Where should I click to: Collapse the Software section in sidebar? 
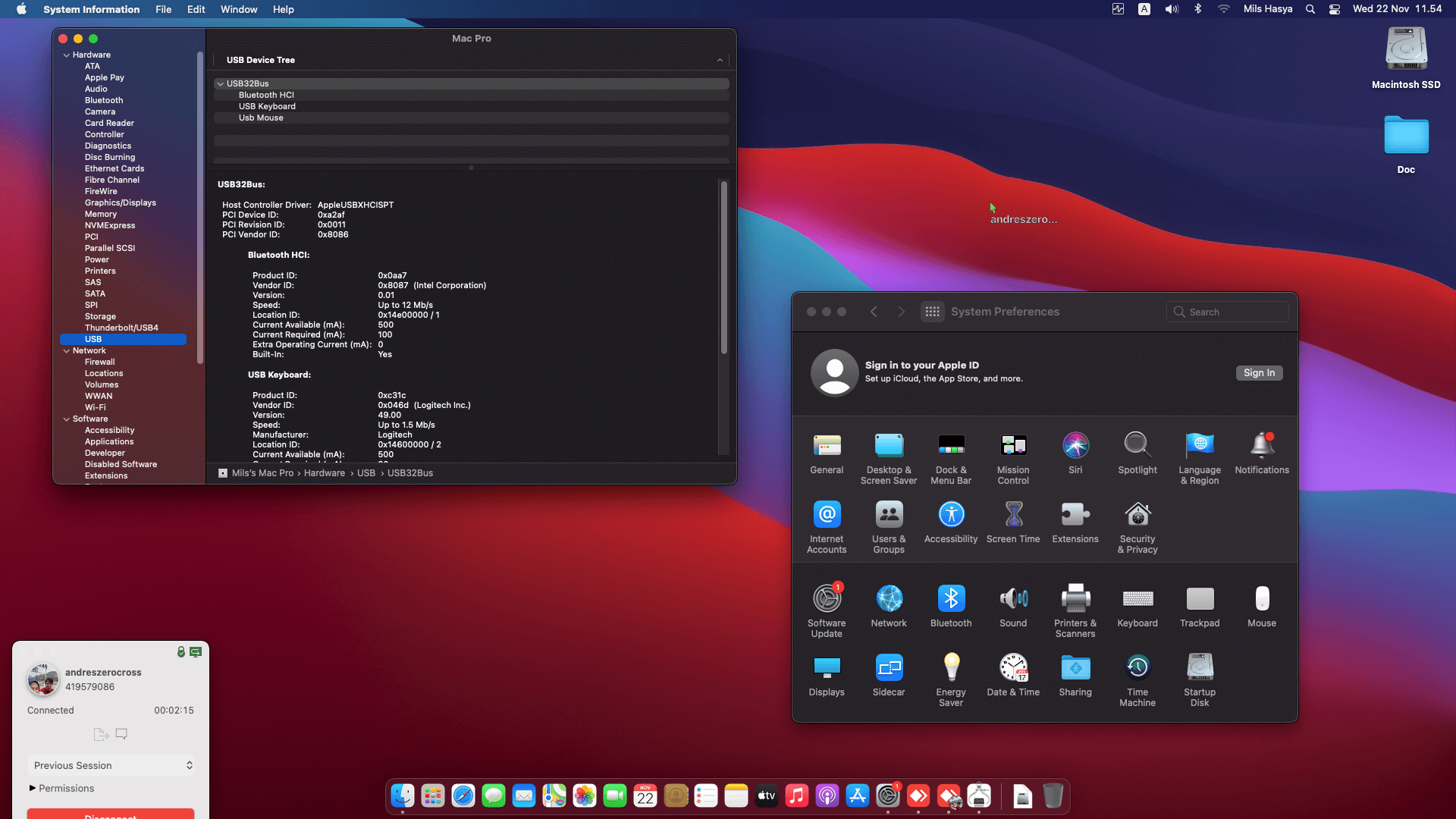[x=67, y=419]
